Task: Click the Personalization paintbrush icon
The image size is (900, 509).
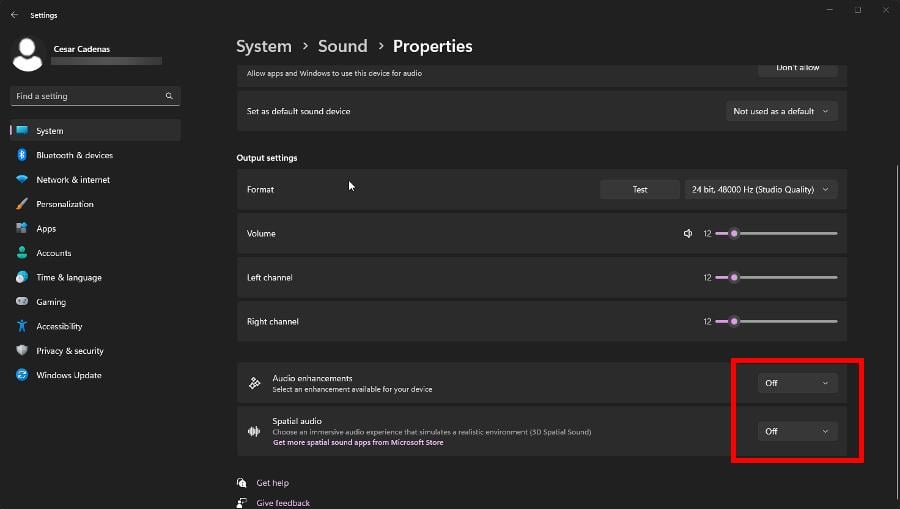Action: click(x=22, y=204)
